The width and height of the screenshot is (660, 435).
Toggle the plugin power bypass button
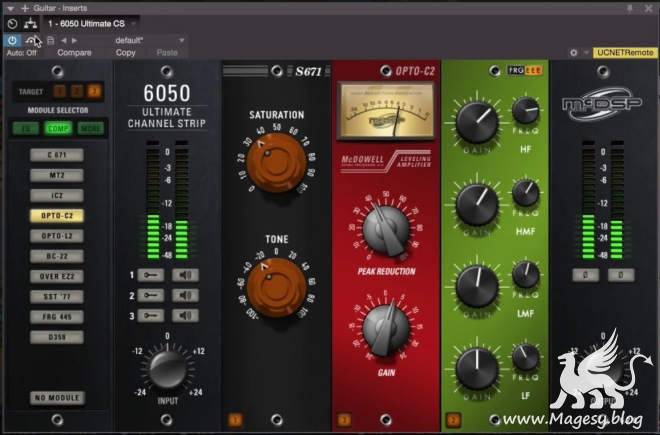click(x=12, y=40)
